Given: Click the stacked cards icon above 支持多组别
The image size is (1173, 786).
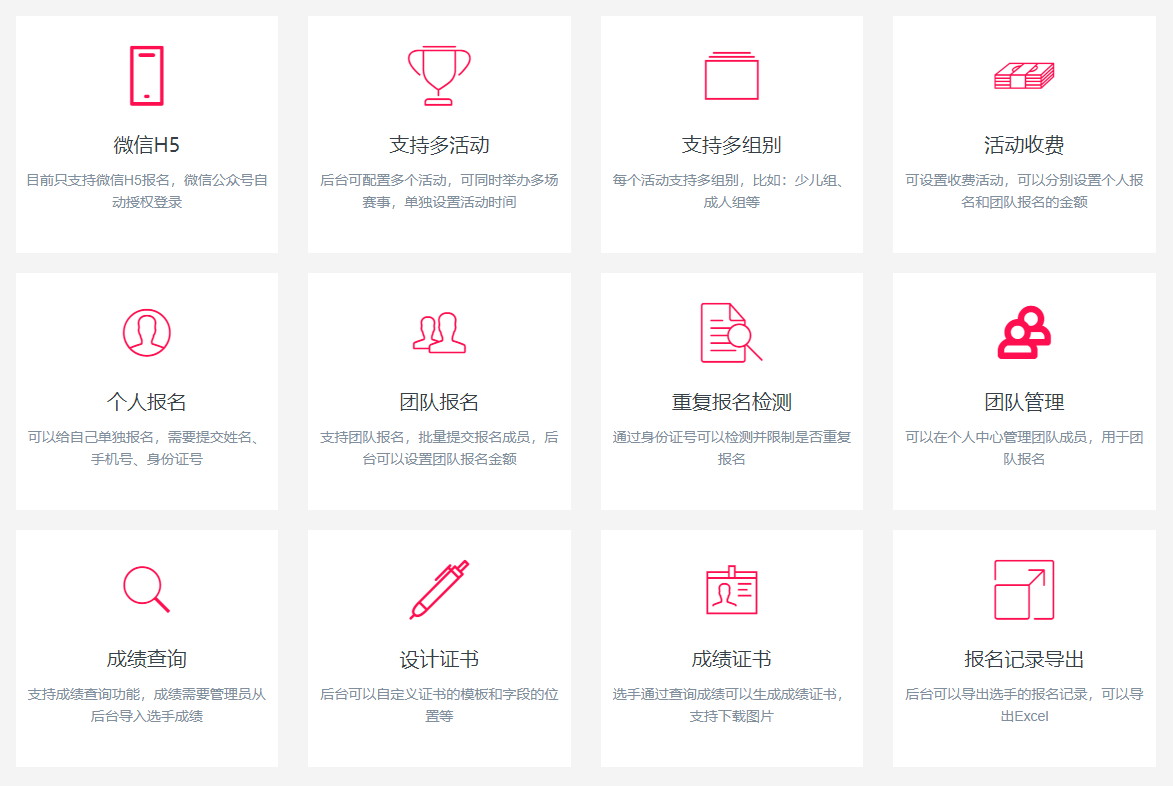Looking at the screenshot, I should (730, 74).
